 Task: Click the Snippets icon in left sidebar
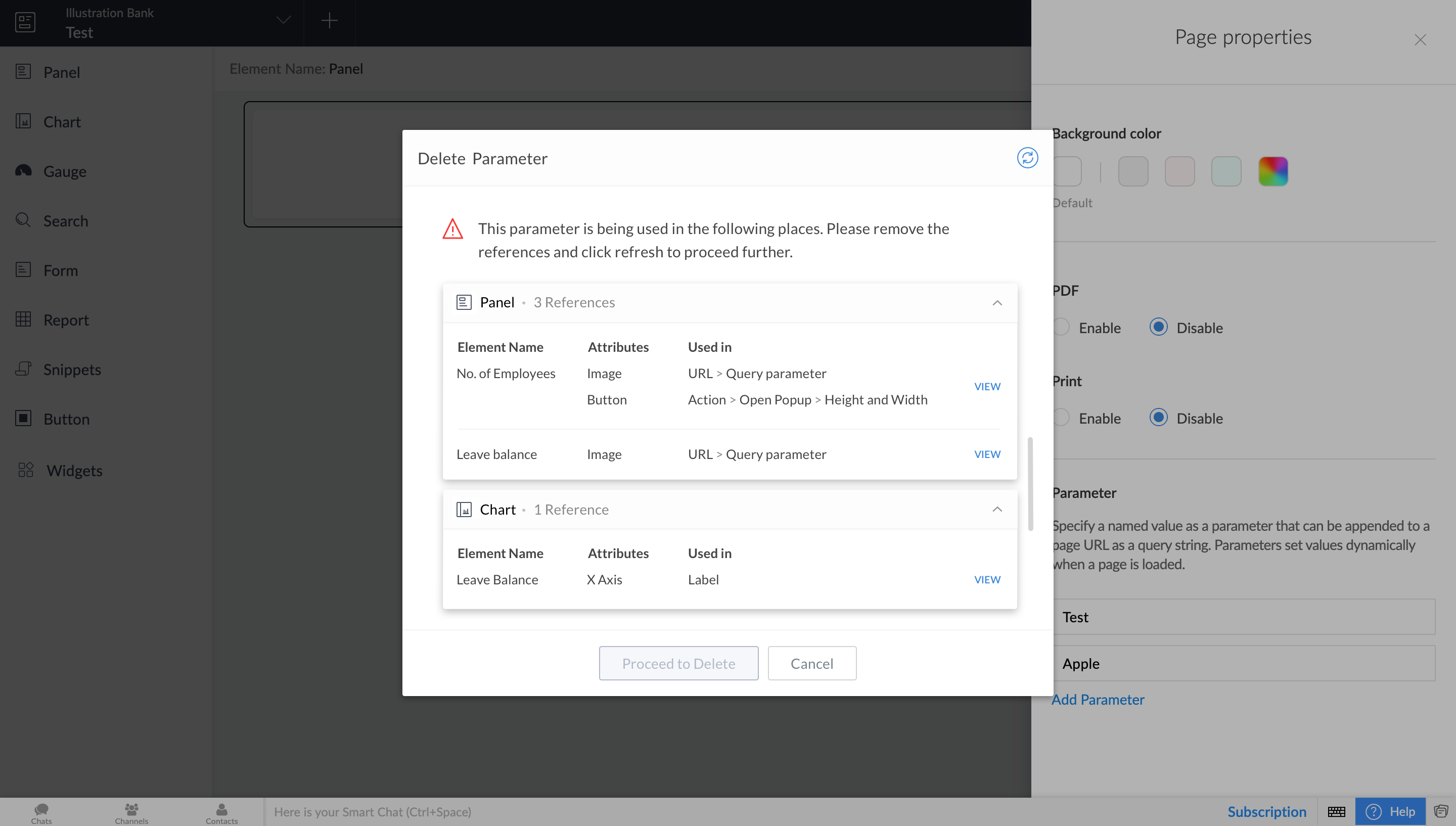pos(23,369)
